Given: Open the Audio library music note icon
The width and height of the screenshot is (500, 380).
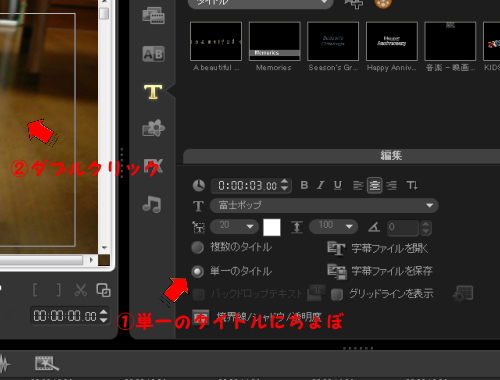Looking at the screenshot, I should tap(152, 204).
